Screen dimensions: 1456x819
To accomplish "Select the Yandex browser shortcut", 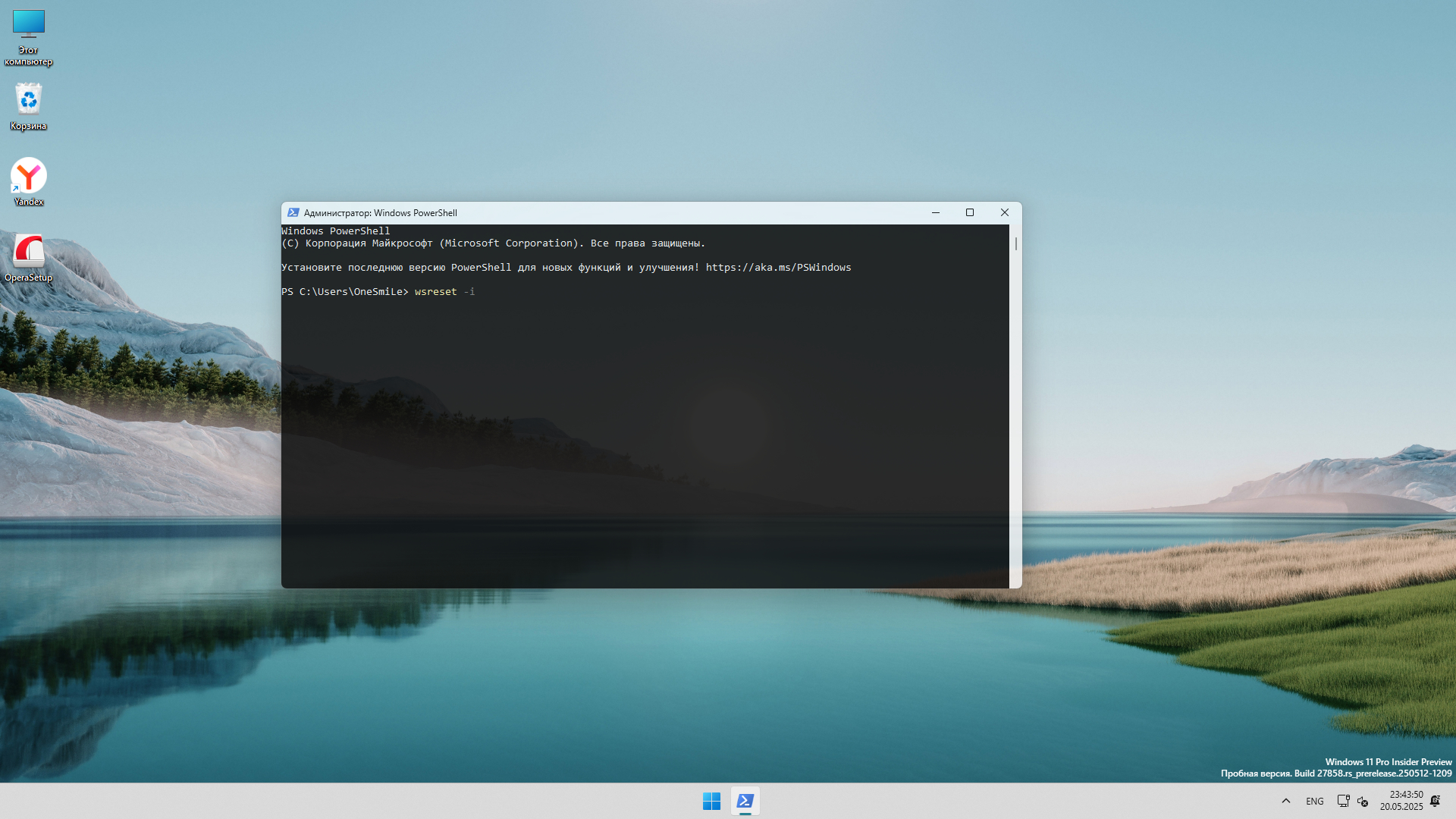I will 29,180.
